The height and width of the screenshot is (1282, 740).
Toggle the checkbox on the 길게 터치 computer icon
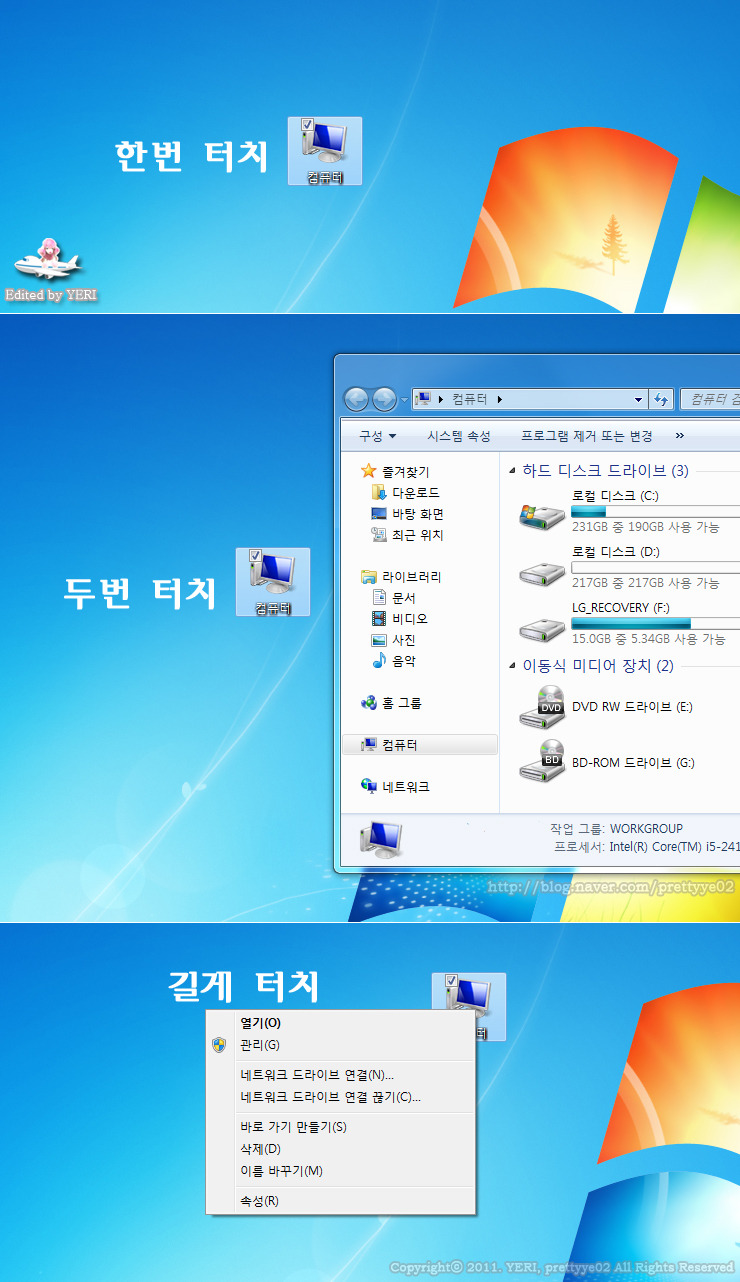452,981
